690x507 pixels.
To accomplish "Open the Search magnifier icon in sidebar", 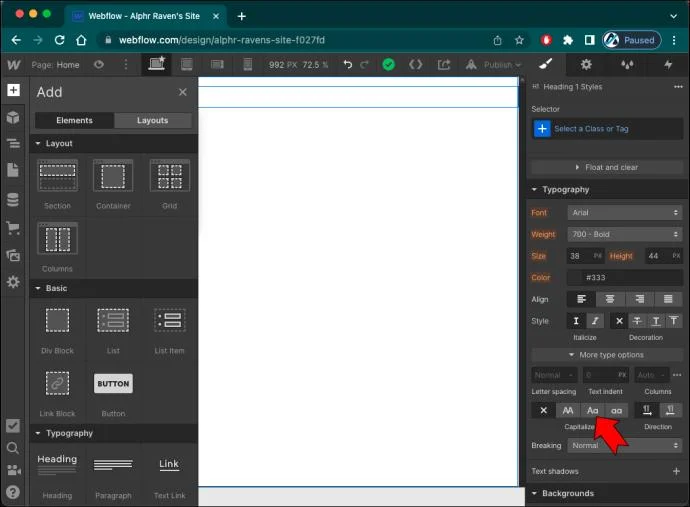I will (x=13, y=448).
